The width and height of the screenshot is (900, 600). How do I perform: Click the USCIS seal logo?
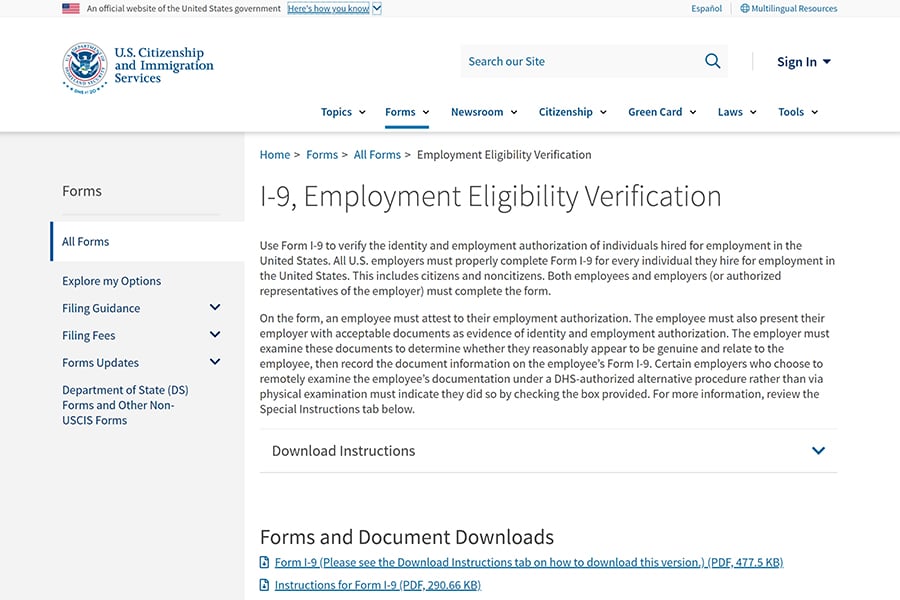point(85,68)
